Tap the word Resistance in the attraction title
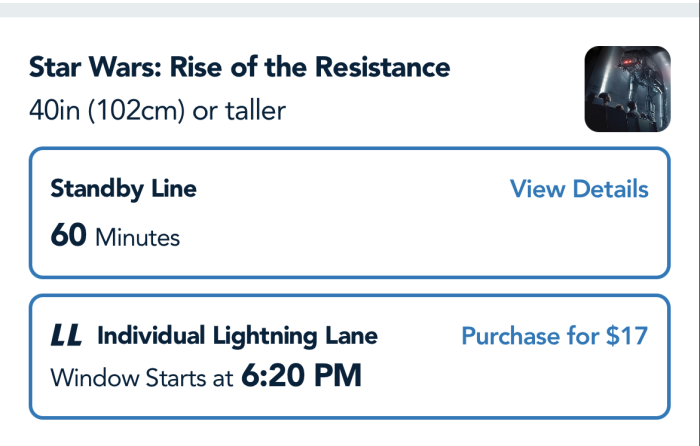 (x=383, y=68)
